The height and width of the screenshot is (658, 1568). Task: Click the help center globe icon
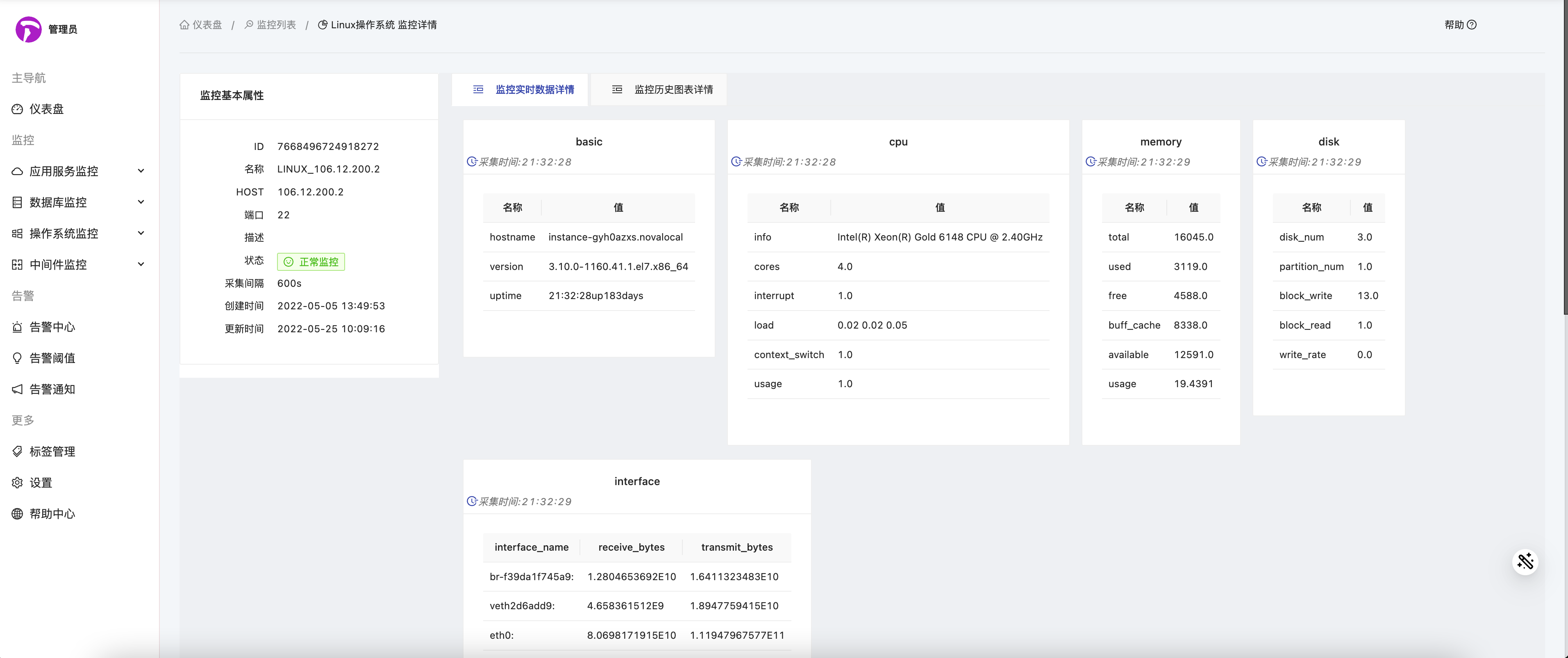pyautogui.click(x=17, y=514)
